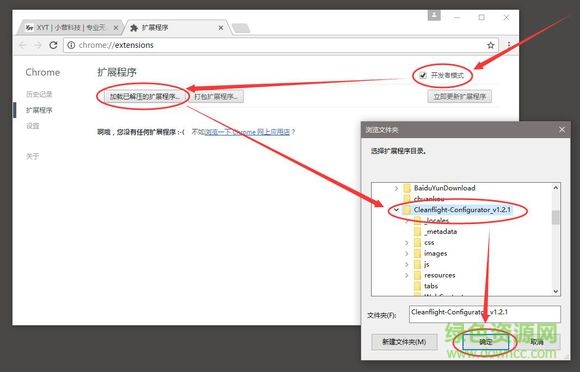Select the css folder

tap(429, 243)
